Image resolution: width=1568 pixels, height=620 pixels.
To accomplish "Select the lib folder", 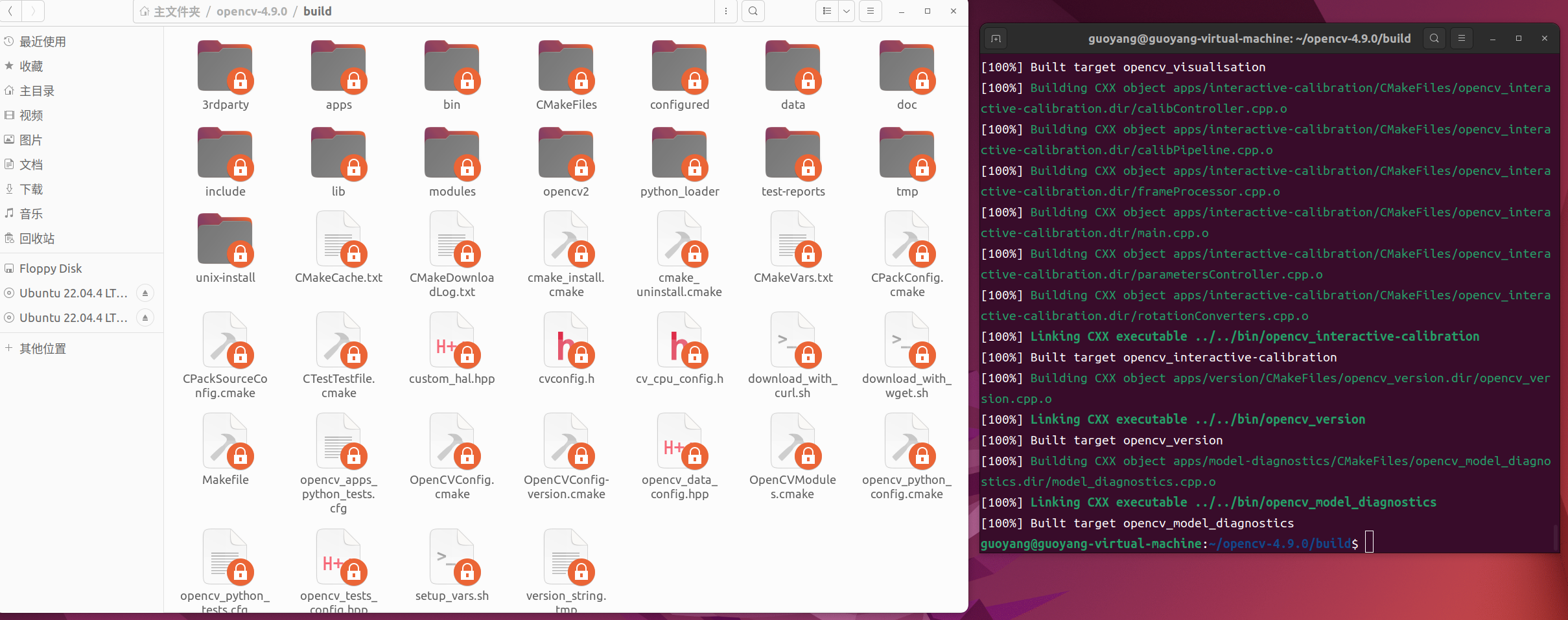I will [x=338, y=162].
